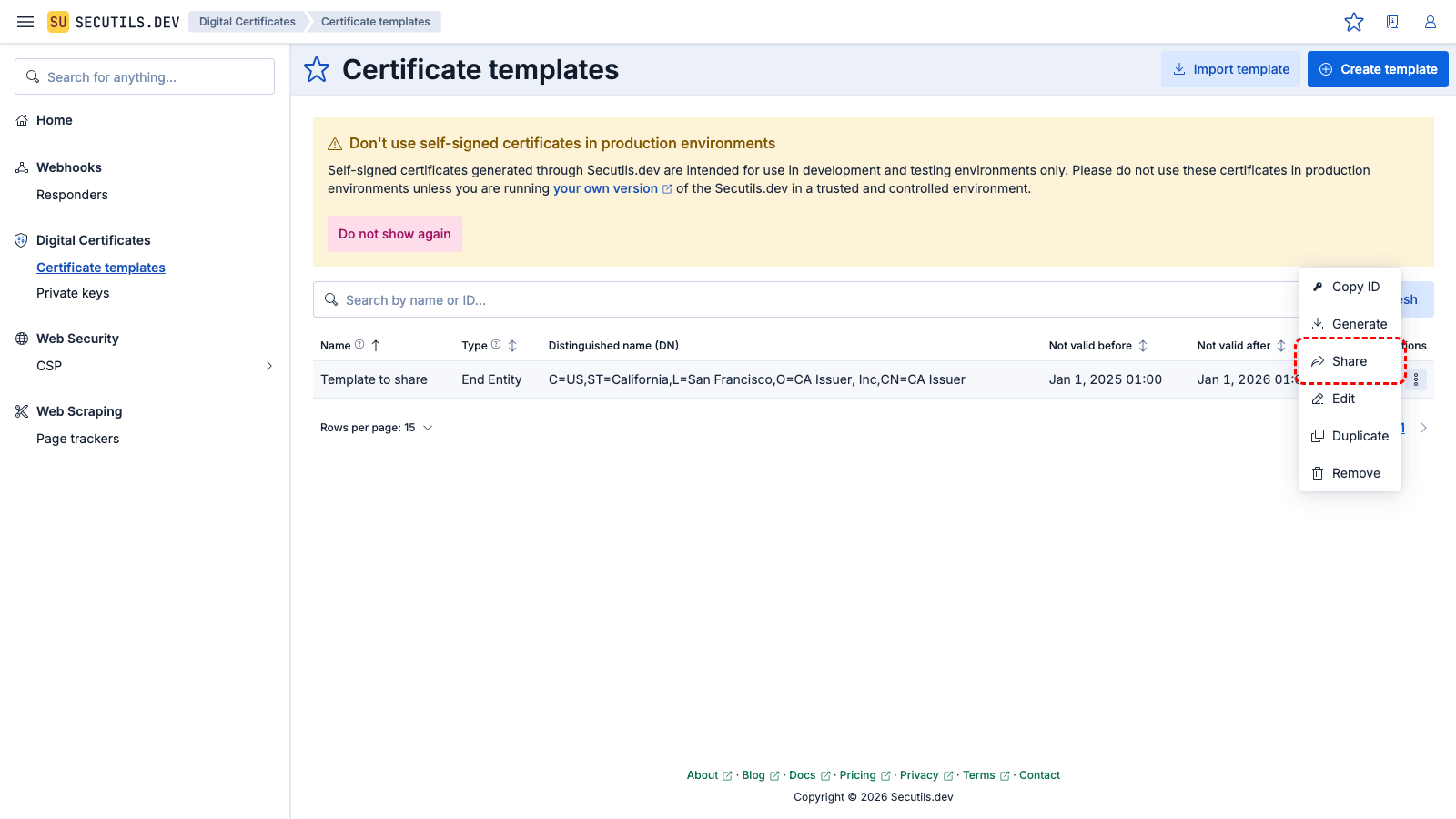Open the Private keys sidebar link

[x=73, y=293]
